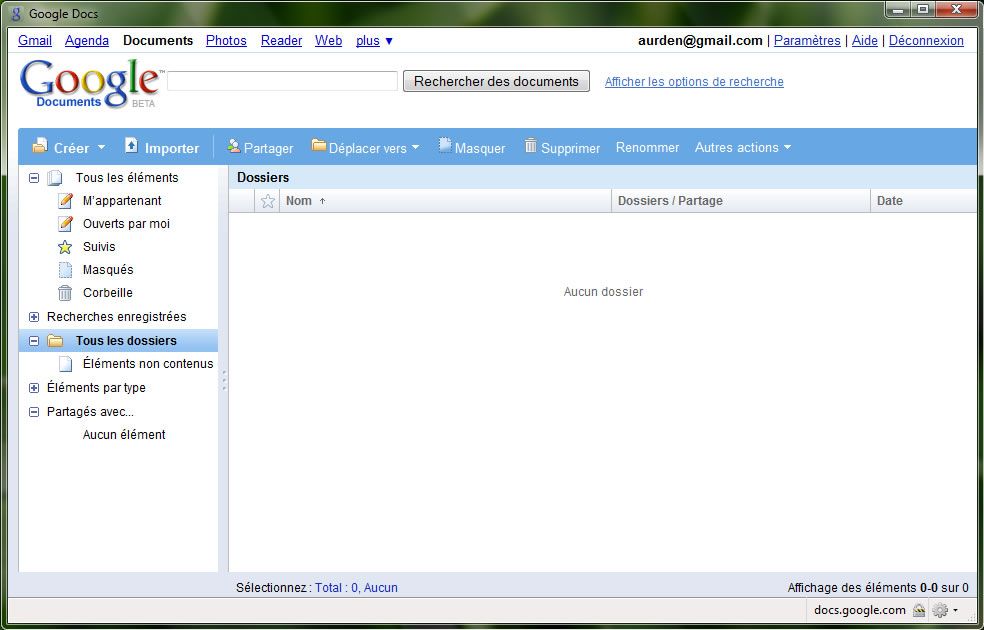The image size is (984, 630).
Task: Click Déconnexion to sign out
Action: [x=926, y=41]
